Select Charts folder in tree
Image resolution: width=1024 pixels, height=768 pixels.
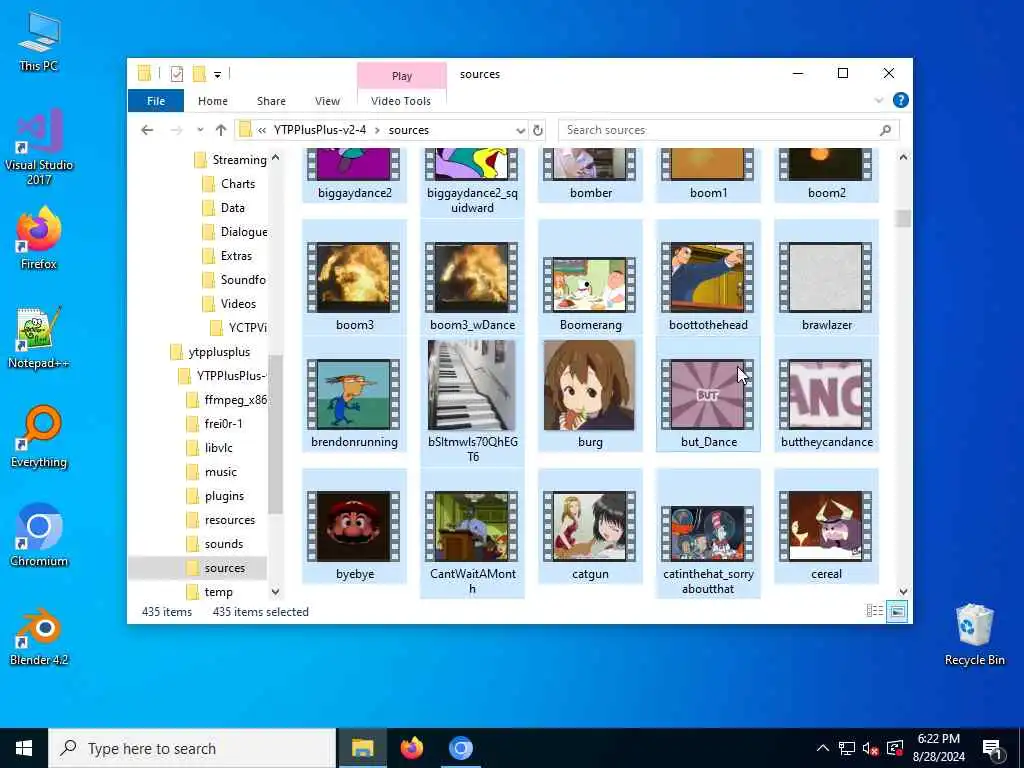229,184
